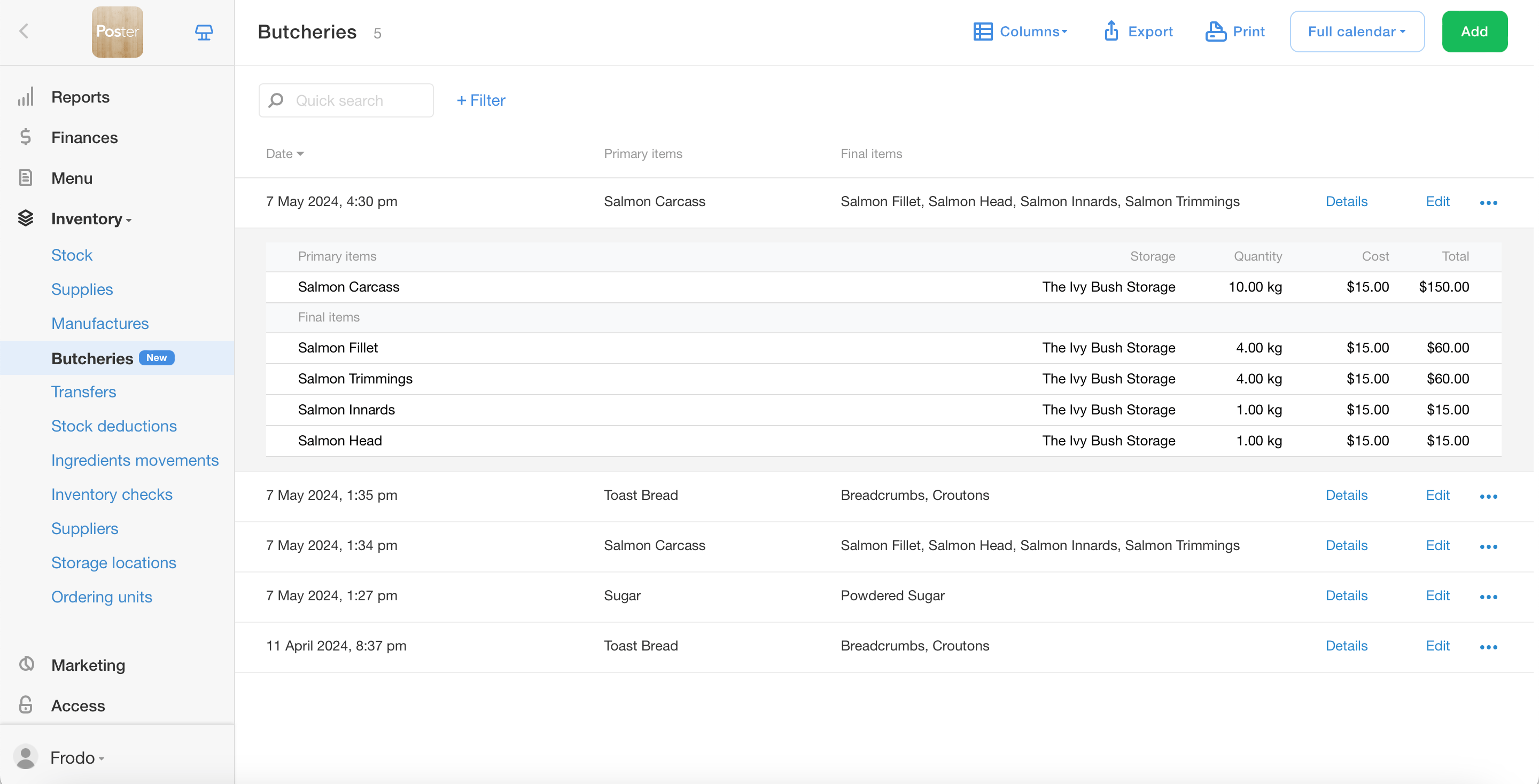Click Edit for 4:30 pm Salmon Carcass
Image resolution: width=1539 pixels, height=784 pixels.
point(1437,201)
